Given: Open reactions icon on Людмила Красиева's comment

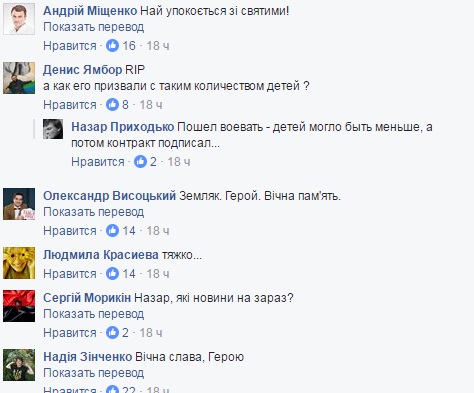Looking at the screenshot, I should pos(112,273).
